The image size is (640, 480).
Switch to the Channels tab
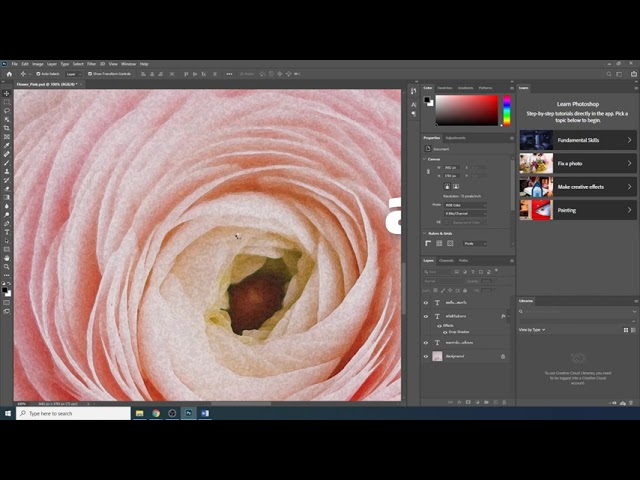click(446, 260)
